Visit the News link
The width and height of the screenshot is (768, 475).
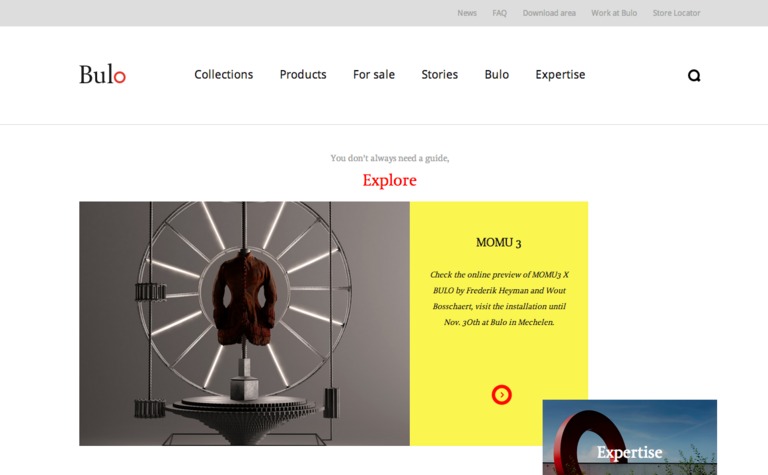coord(467,13)
